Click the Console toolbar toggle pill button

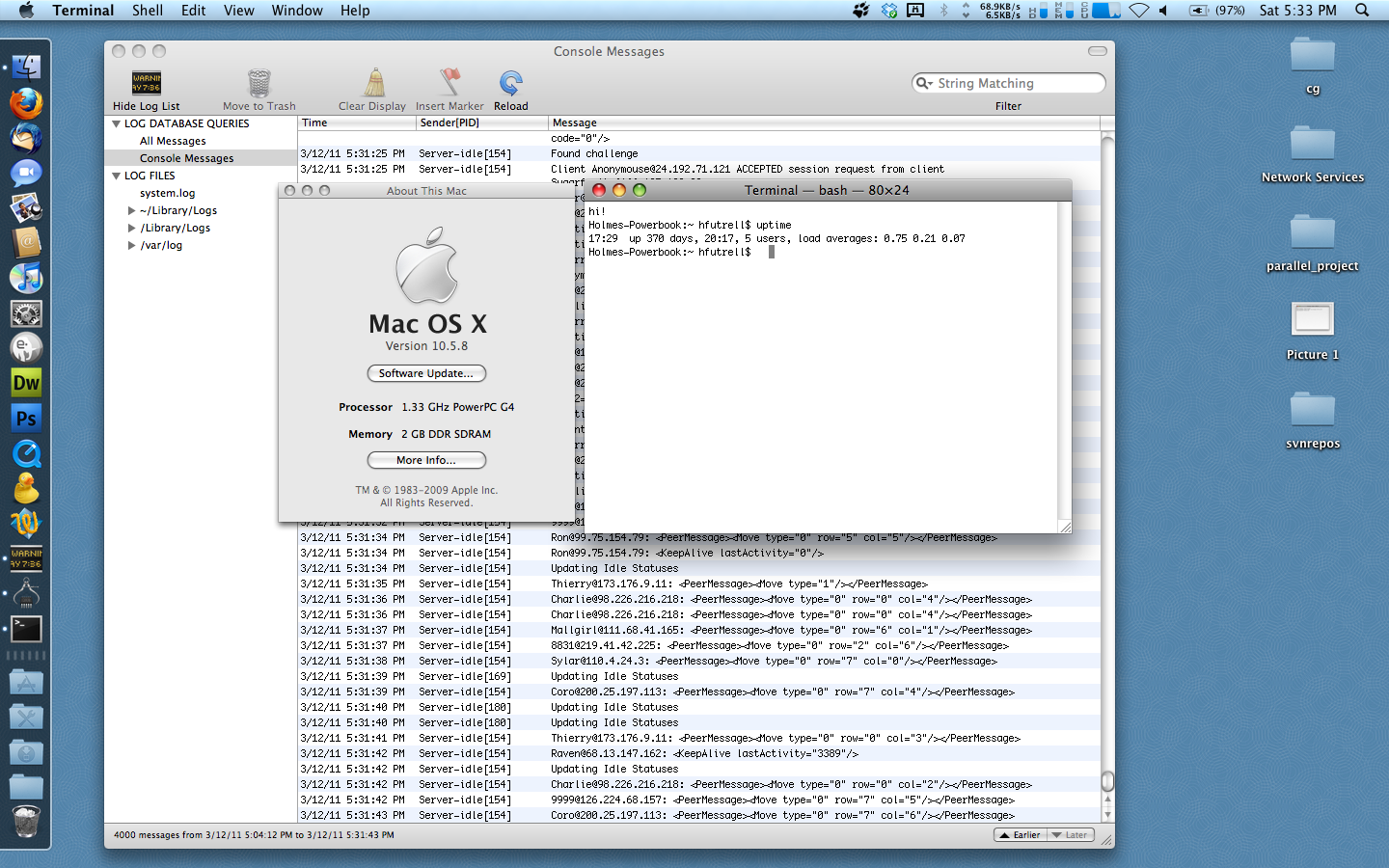pyautogui.click(x=1098, y=51)
